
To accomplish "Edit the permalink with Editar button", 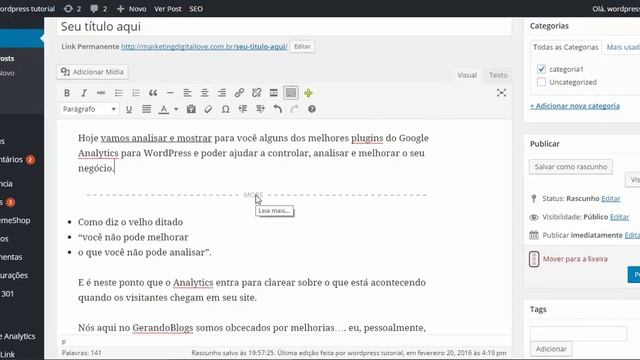I will (302, 47).
